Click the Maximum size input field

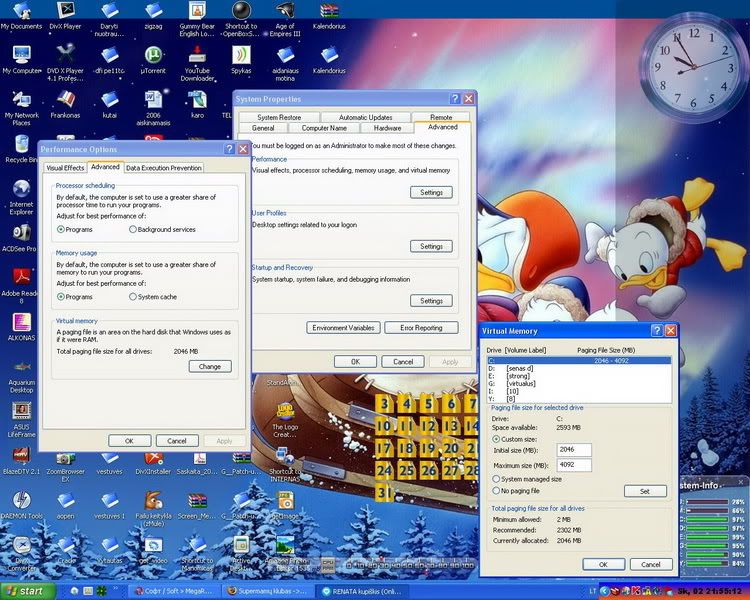[x=574, y=465]
